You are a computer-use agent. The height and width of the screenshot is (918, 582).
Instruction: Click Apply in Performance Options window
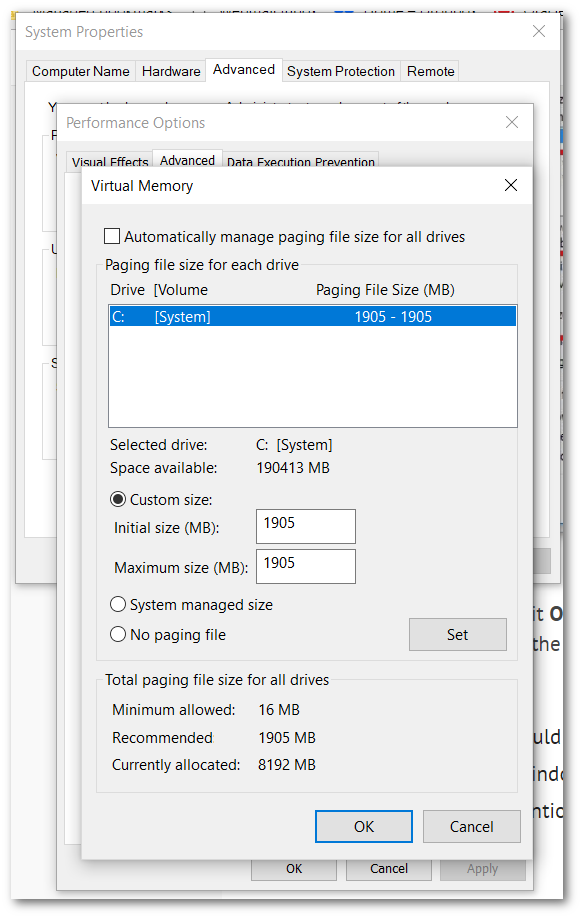pos(482,869)
